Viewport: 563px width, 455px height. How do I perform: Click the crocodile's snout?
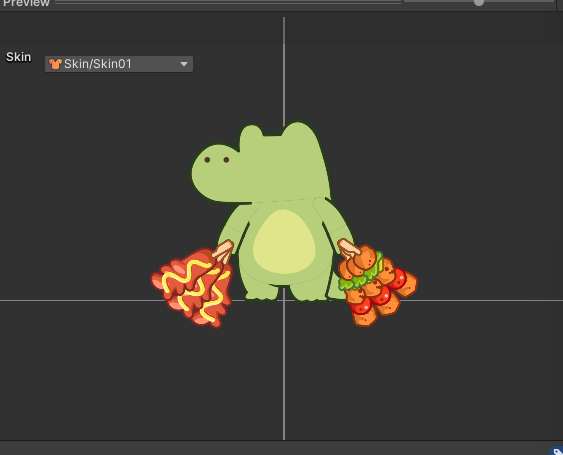[214, 172]
